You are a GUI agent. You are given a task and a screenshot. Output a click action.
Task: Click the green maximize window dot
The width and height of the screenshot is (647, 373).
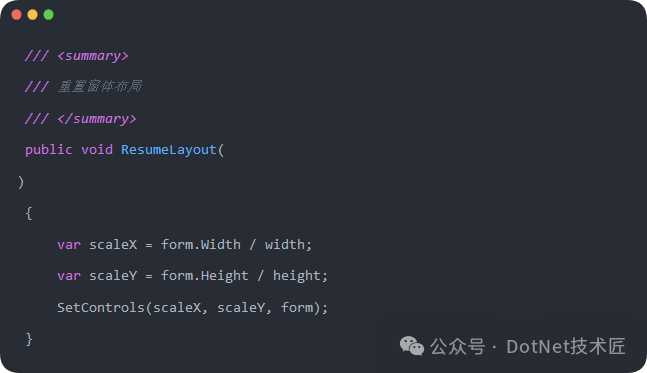tap(49, 15)
